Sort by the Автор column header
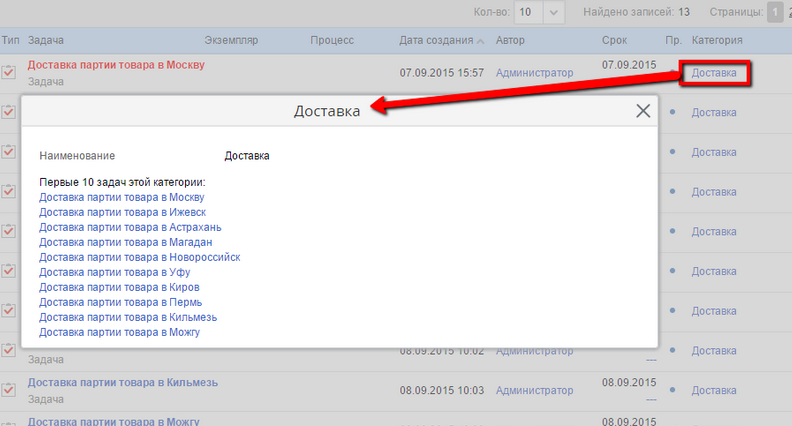Viewport: 792px width, 426px height. 510,41
